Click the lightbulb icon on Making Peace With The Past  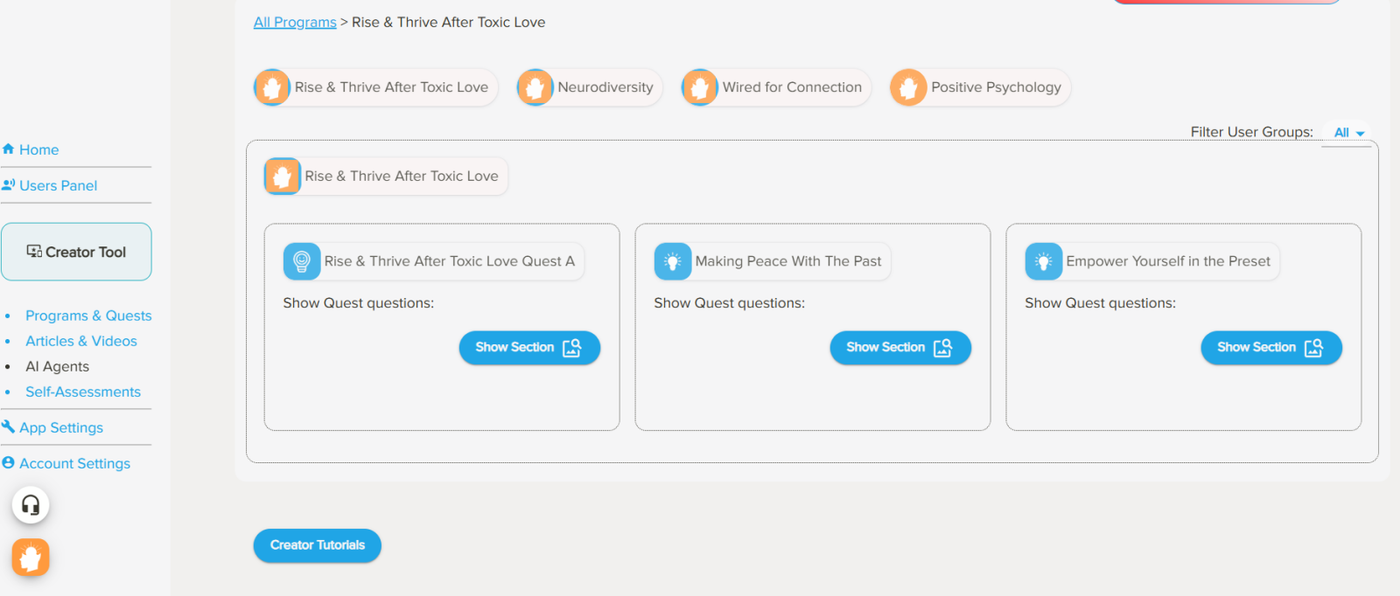[x=673, y=262]
